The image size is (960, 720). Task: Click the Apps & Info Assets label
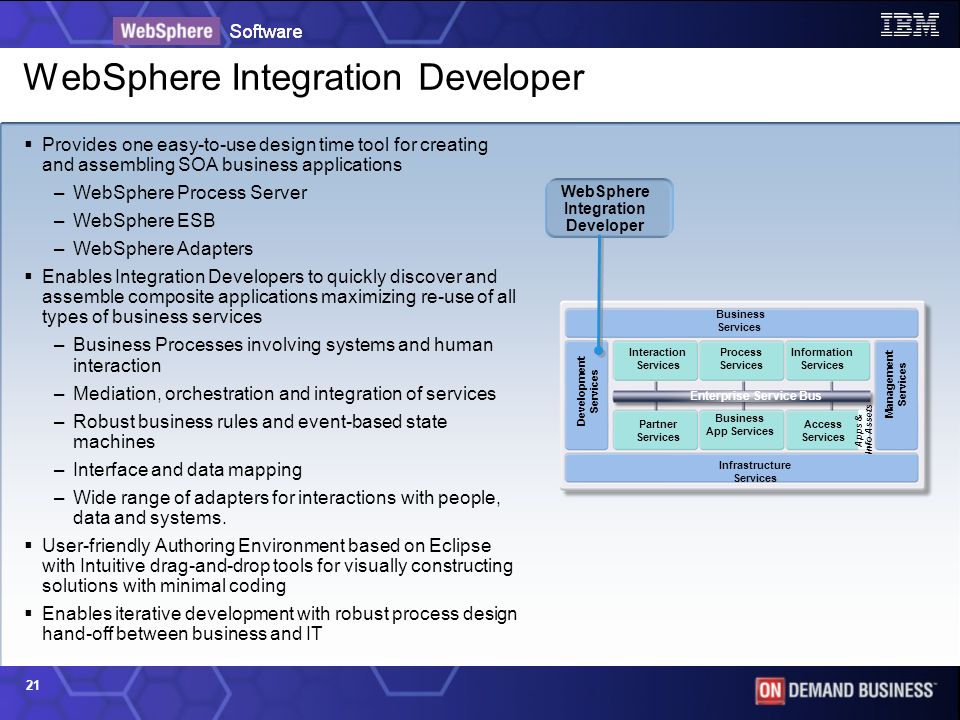coord(864,429)
